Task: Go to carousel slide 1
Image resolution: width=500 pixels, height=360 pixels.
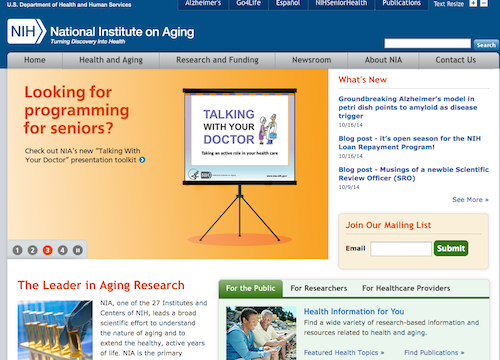Action: tap(17, 250)
